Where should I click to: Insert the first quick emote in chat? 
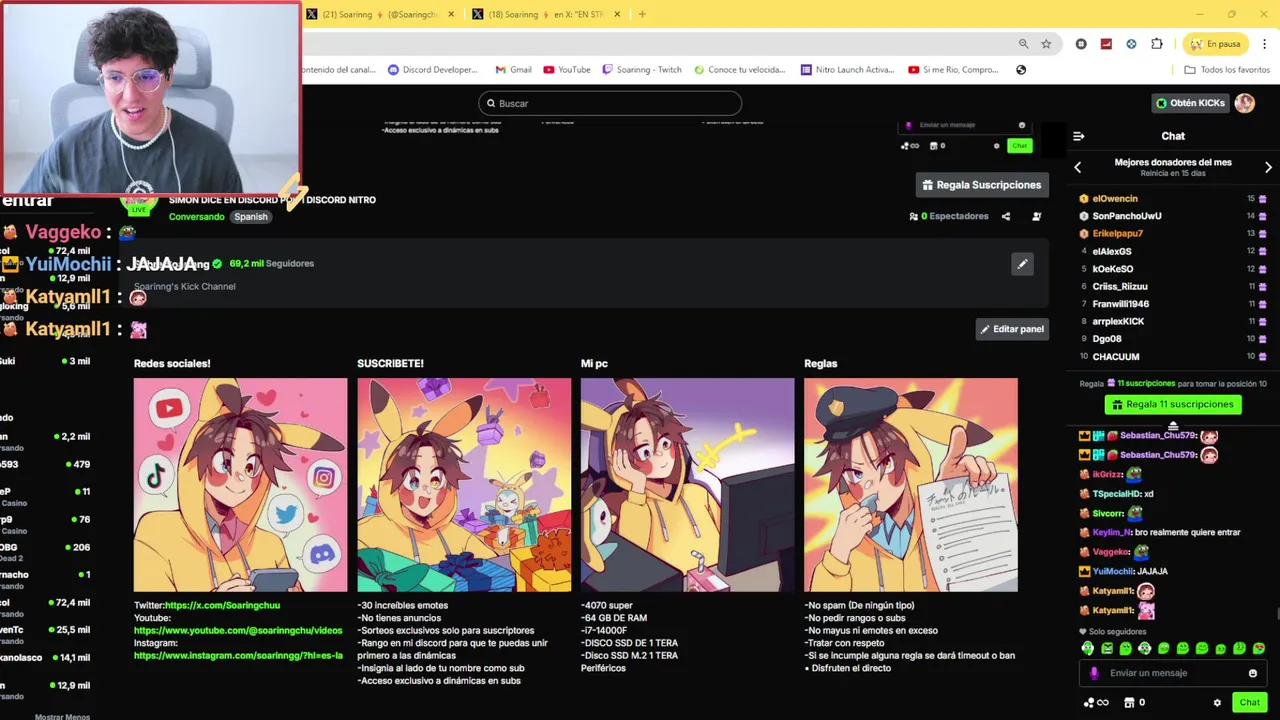pyautogui.click(x=1087, y=649)
